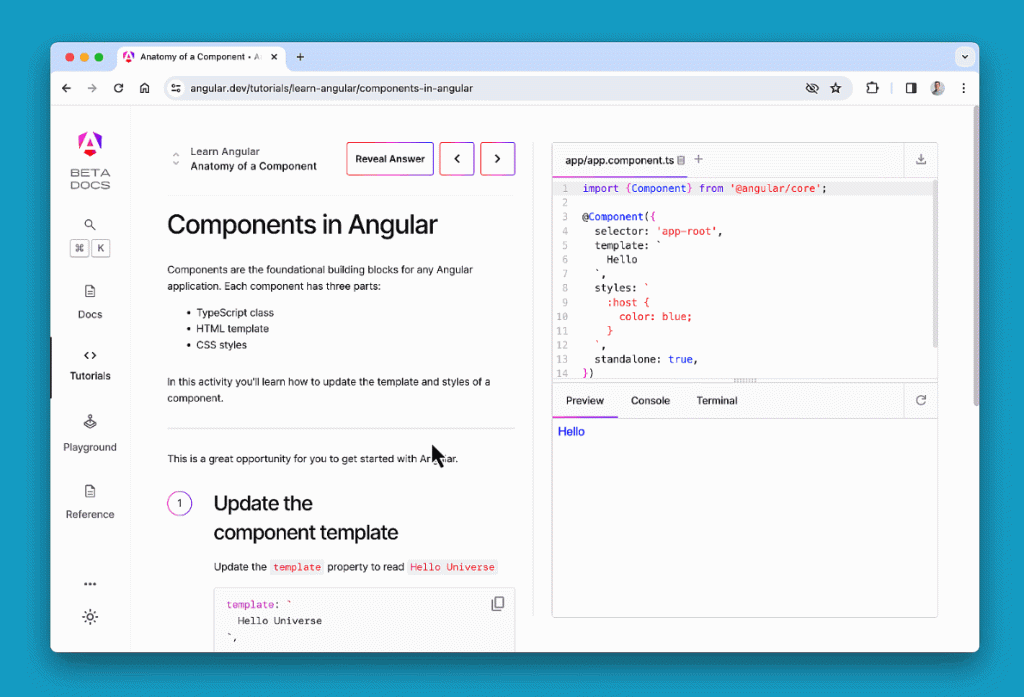Add a new file with plus icon
This screenshot has width=1024, height=697.
click(x=698, y=159)
